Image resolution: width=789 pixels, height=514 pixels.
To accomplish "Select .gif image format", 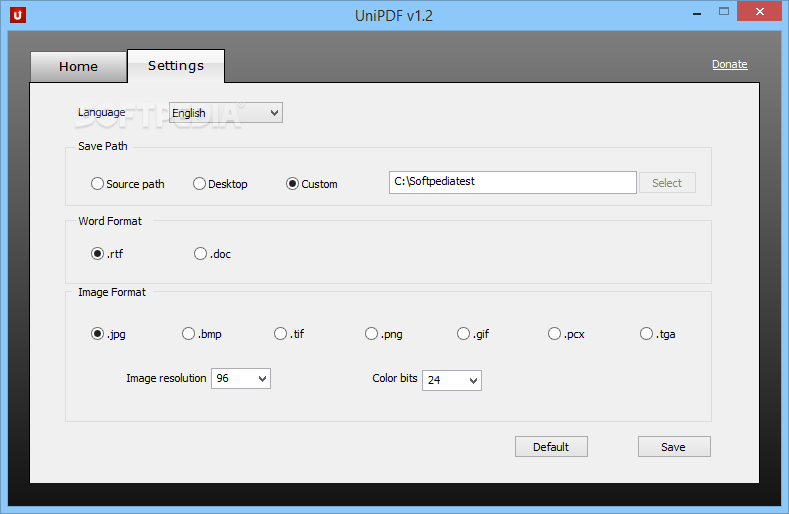I will tap(473, 334).
